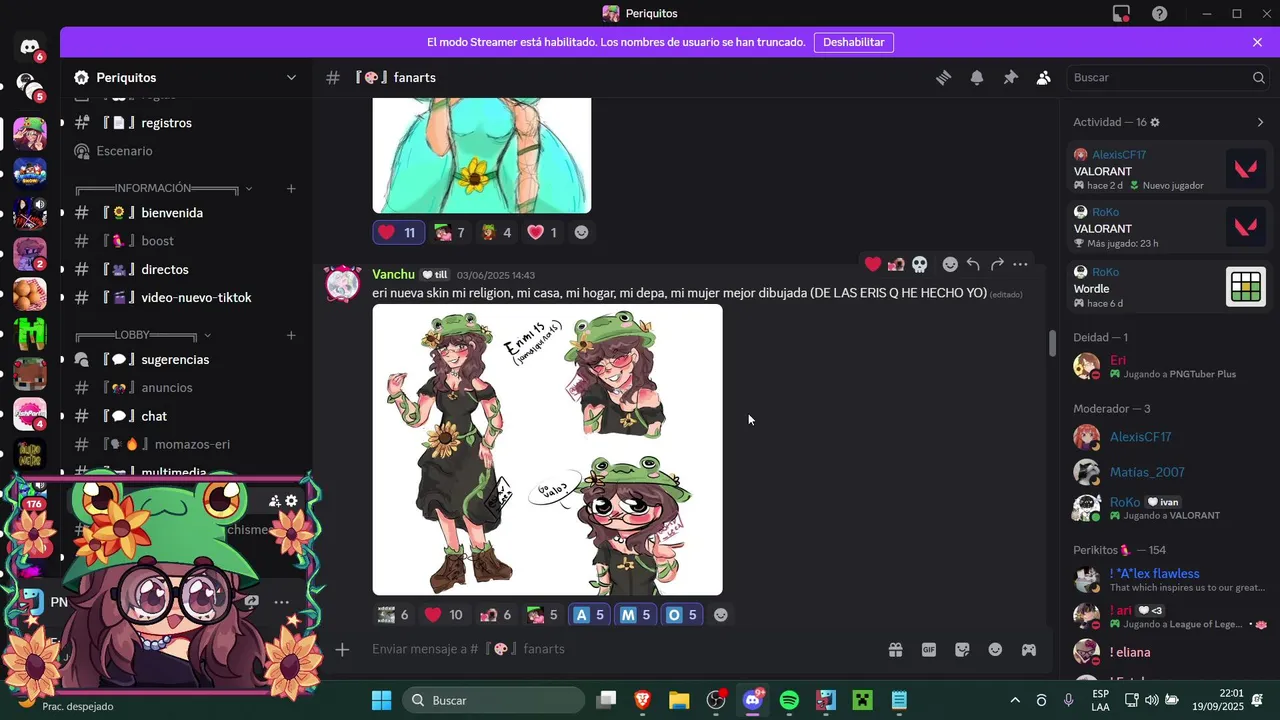Screen dimensions: 1280x720
Task: Toggle the letter O reaction
Action: pyautogui.click(x=684, y=615)
